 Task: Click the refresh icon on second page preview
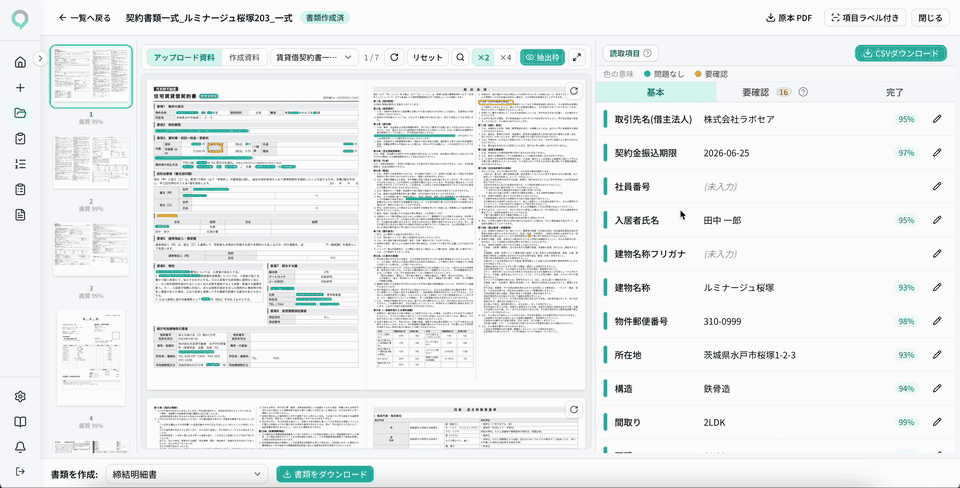coord(574,410)
